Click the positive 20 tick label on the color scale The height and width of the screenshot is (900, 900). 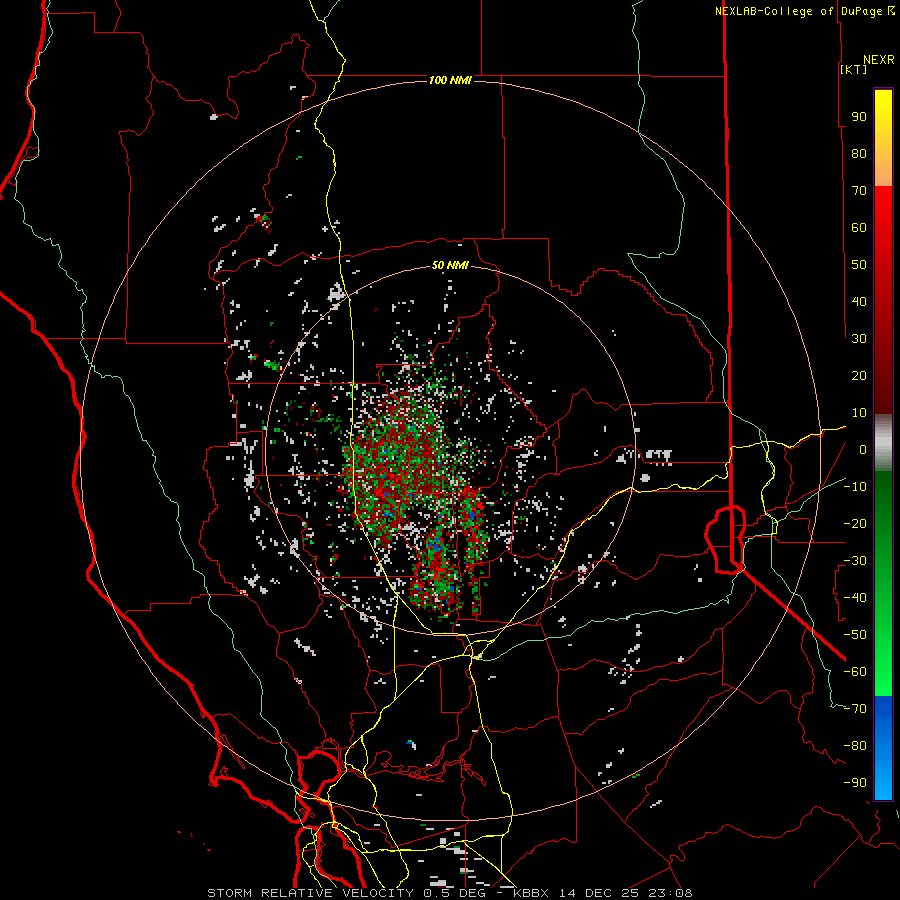point(859,375)
